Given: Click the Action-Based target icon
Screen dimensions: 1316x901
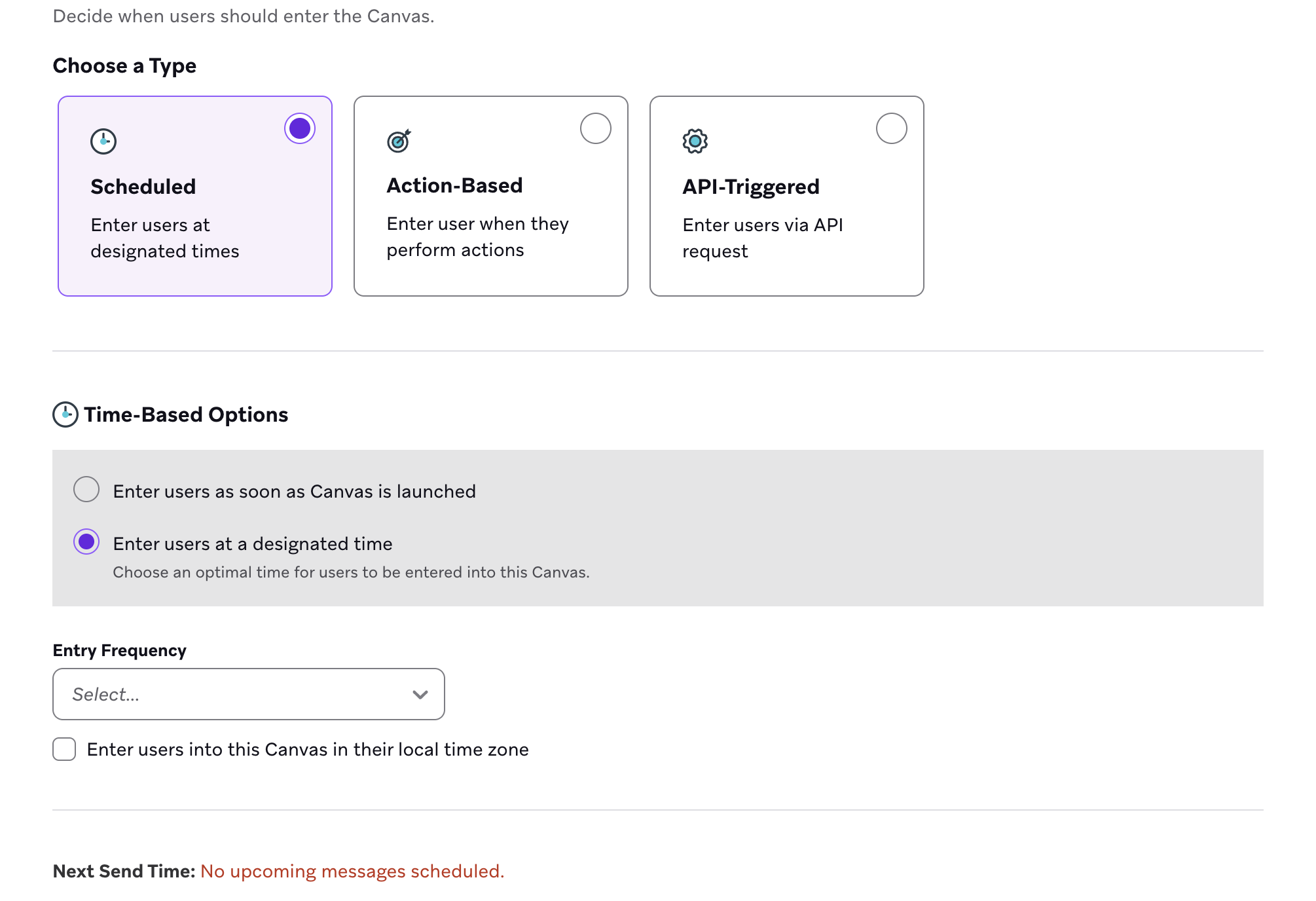Looking at the screenshot, I should click(399, 140).
